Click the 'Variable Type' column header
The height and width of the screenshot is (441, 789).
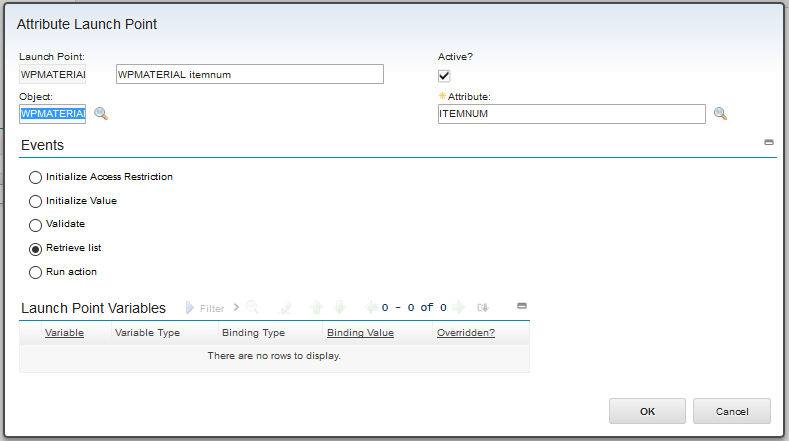click(147, 333)
